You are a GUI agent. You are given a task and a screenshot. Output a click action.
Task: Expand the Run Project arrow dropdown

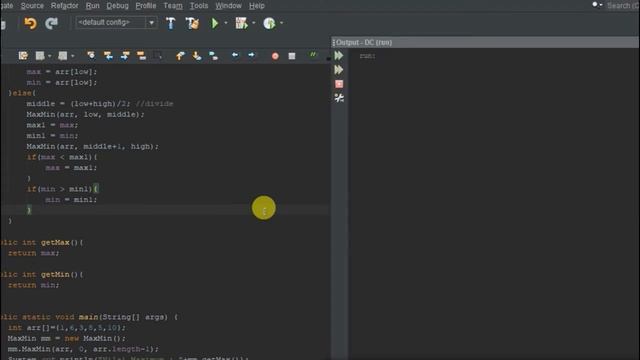pyautogui.click(x=226, y=23)
